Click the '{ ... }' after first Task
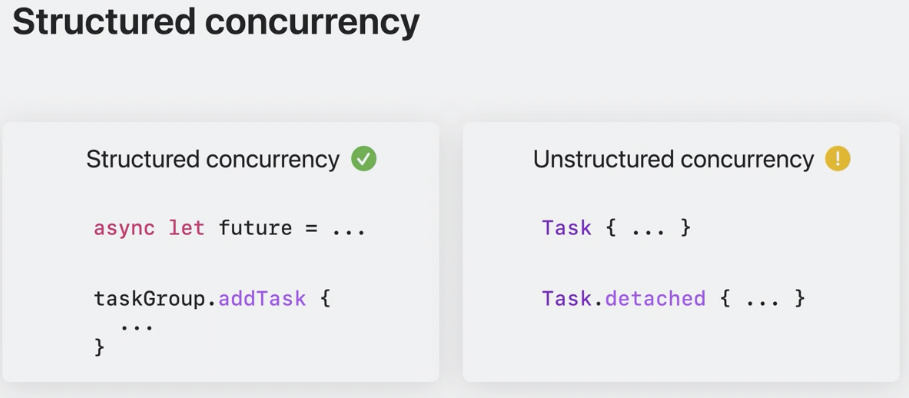Image resolution: width=909 pixels, height=398 pixels. pyautogui.click(x=649, y=228)
